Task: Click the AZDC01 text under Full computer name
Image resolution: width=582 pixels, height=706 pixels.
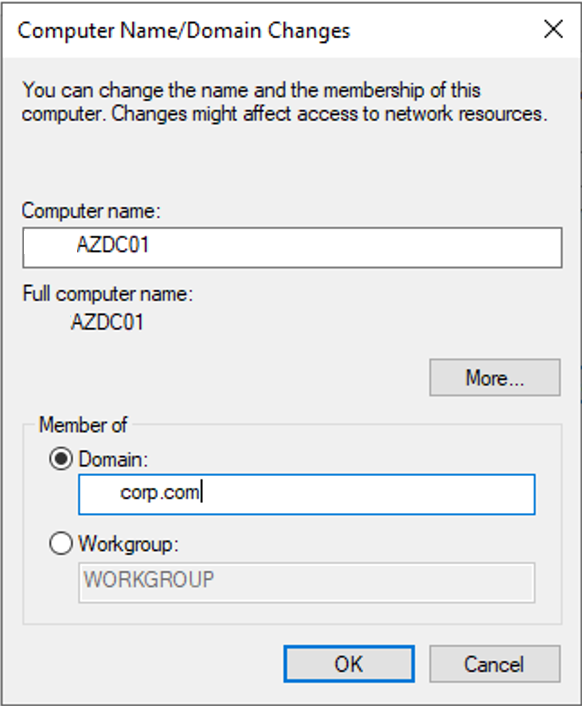Action: tap(107, 322)
